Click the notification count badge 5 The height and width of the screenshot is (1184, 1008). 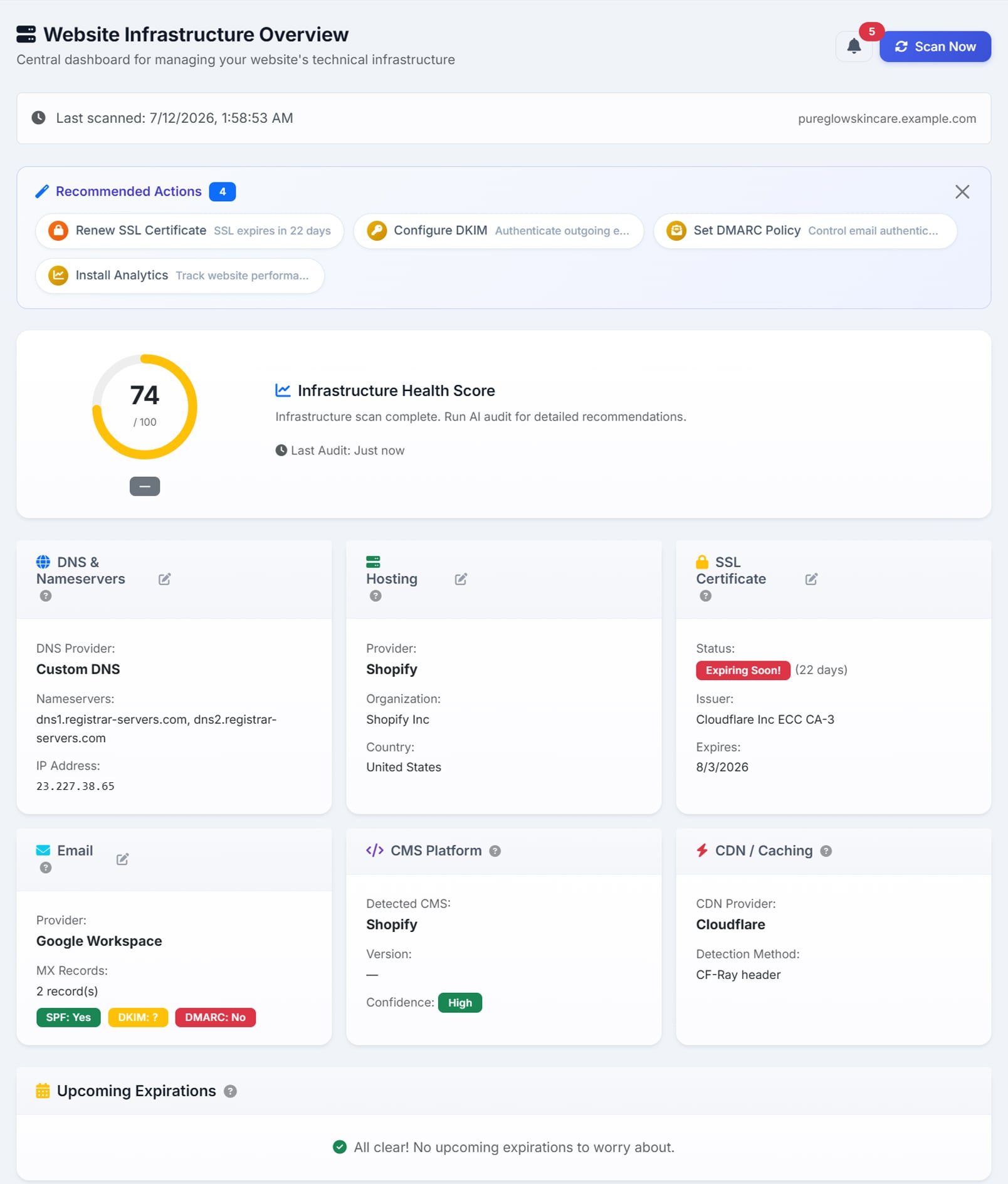(871, 31)
